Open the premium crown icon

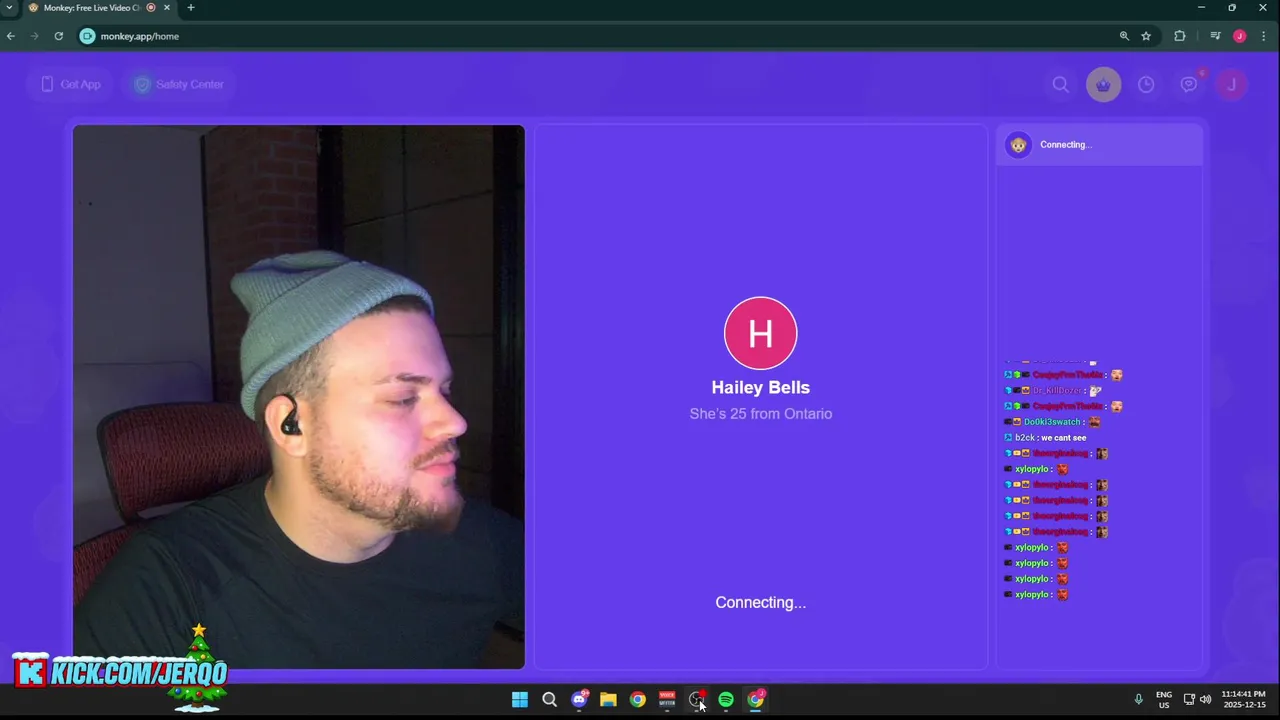coord(1104,85)
